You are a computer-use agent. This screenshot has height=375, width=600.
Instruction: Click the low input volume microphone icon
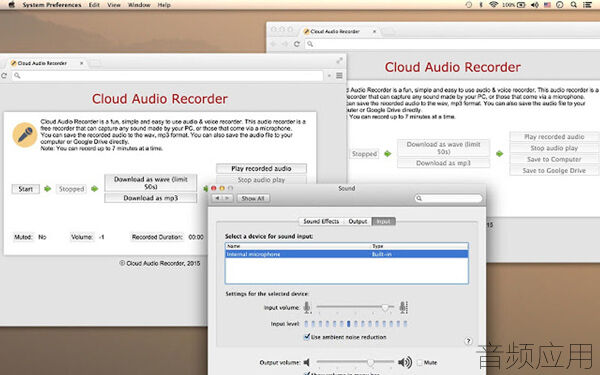307,307
